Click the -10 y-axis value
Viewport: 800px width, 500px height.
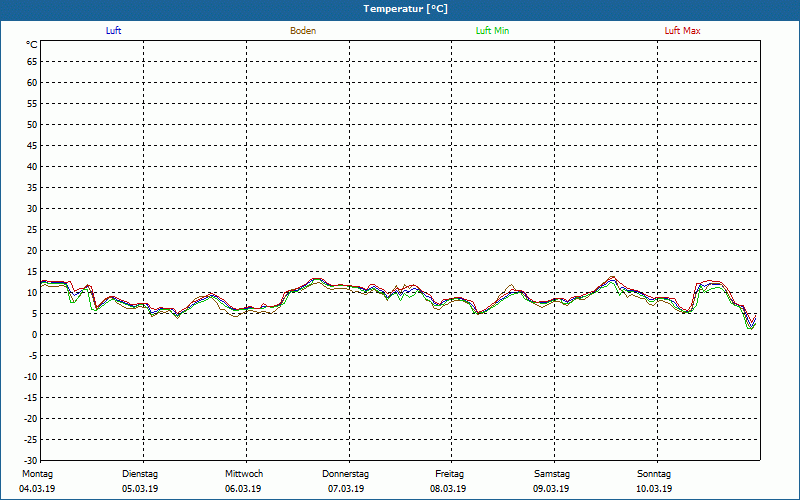(x=31, y=377)
